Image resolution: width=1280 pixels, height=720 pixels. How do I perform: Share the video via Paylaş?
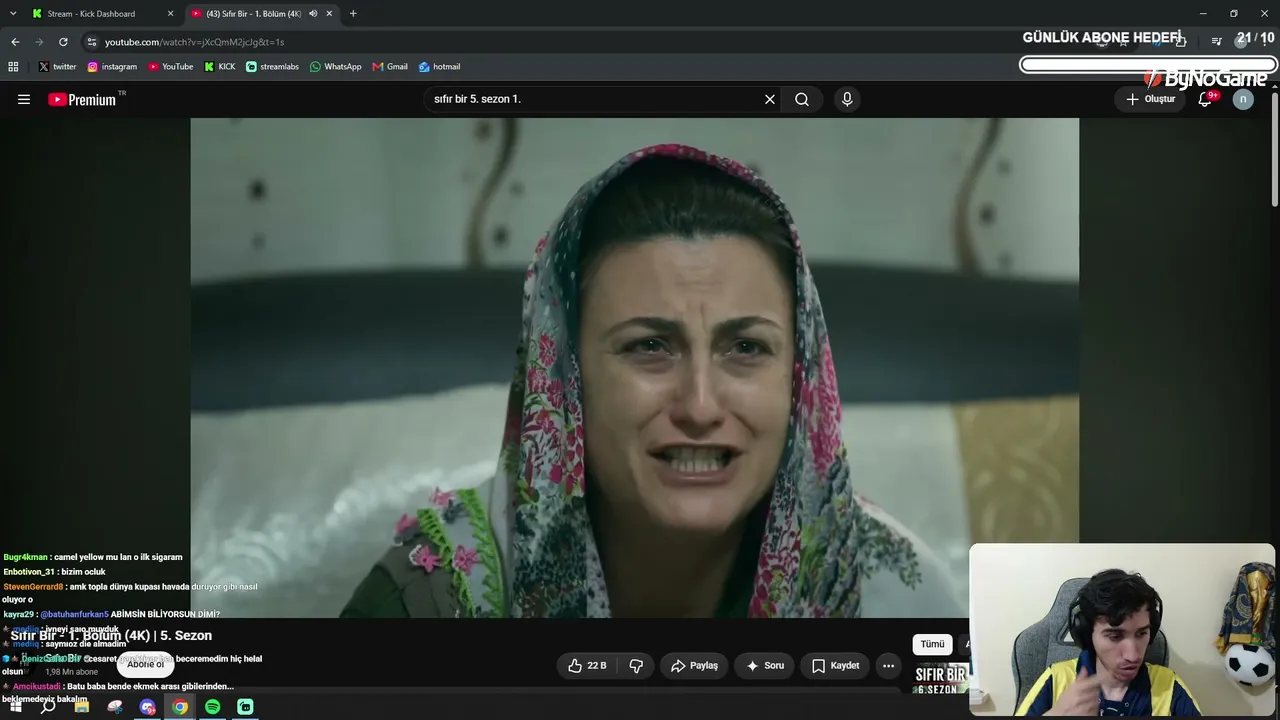point(695,665)
